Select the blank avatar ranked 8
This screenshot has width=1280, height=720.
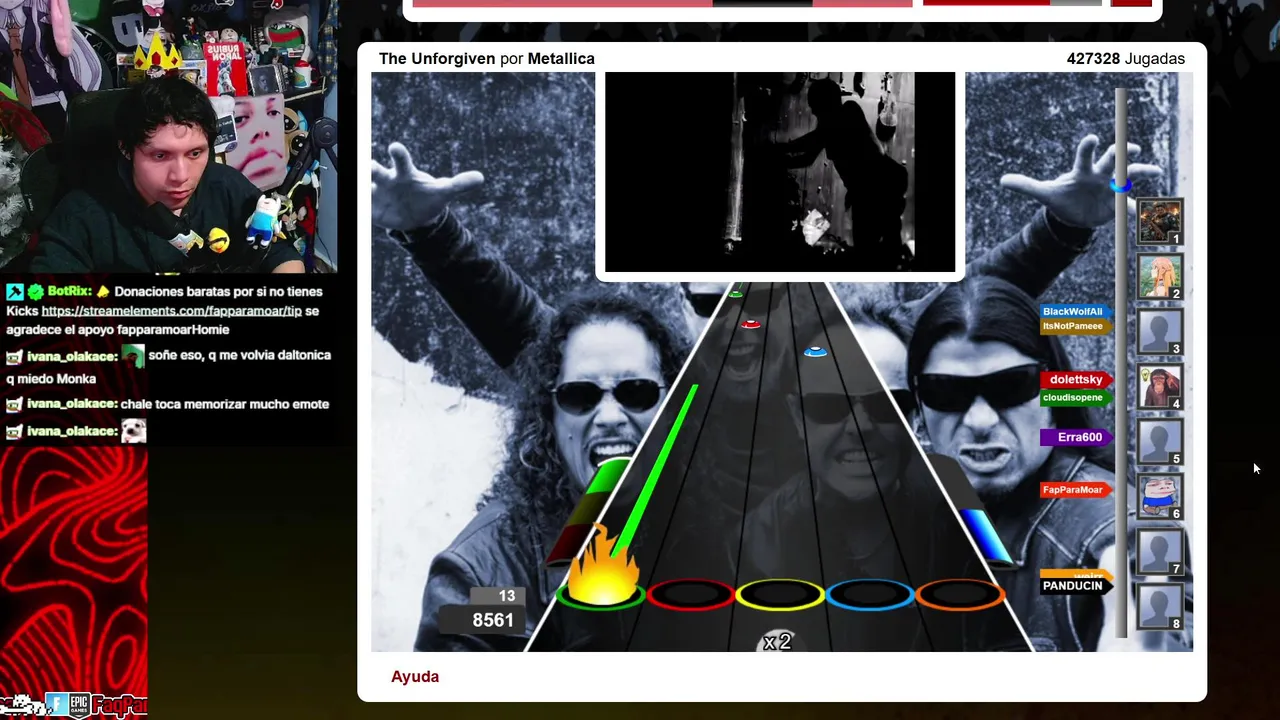point(1160,606)
